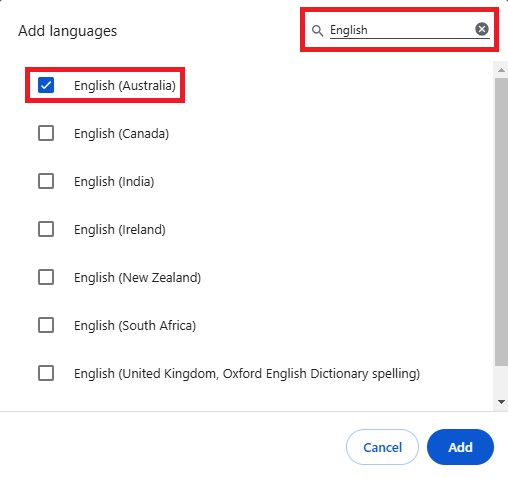Cancel the Add languages dialog

(x=382, y=447)
